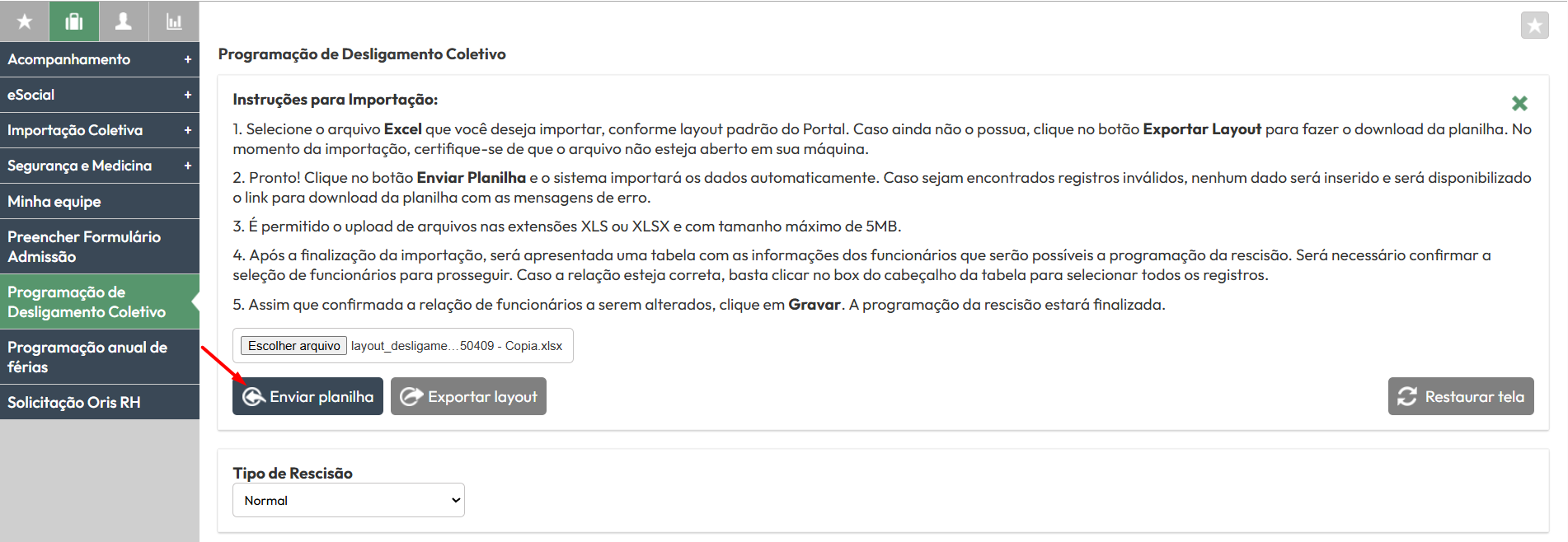Click the Enviar planilha button
Viewport: 1568px width, 542px height.
pos(307,396)
